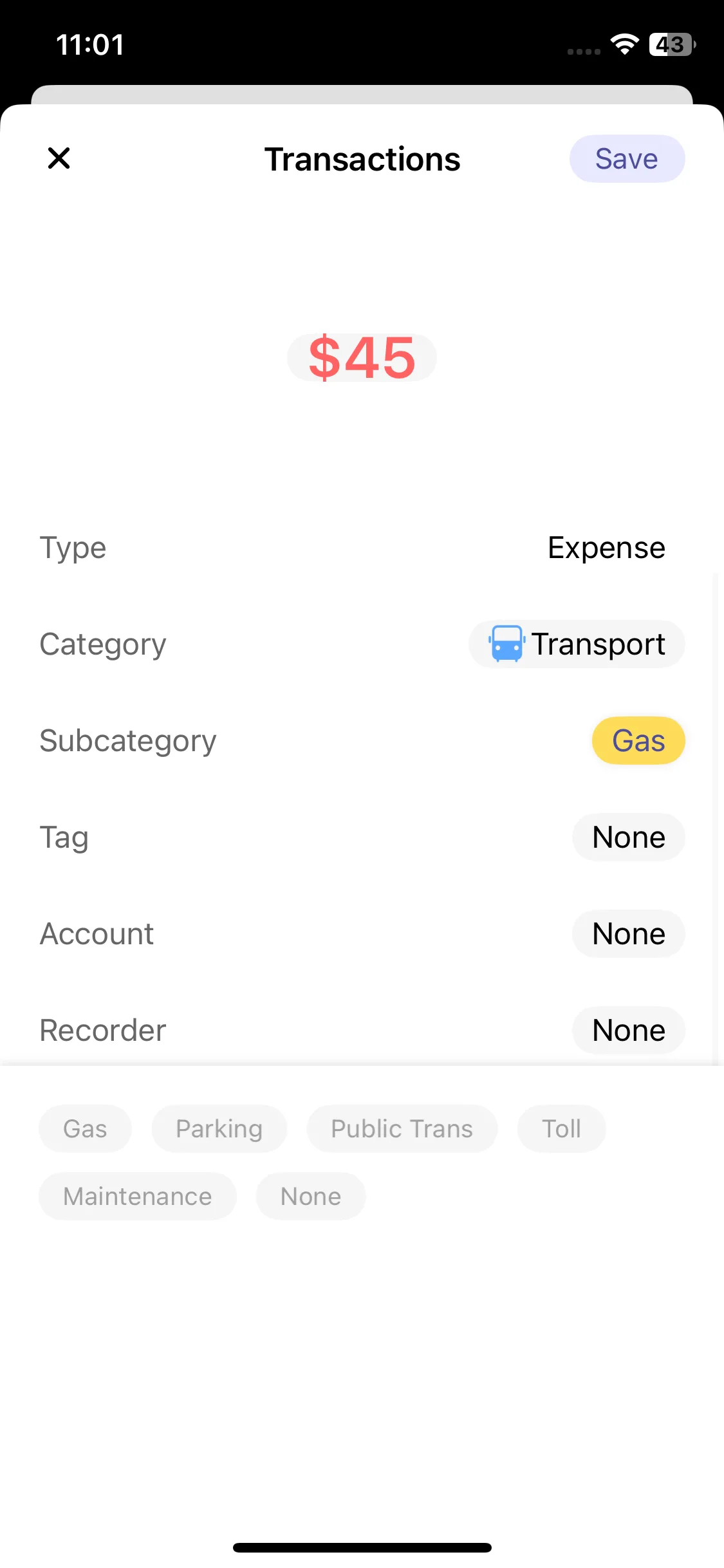Image resolution: width=724 pixels, height=1568 pixels.
Task: Choose a Tag for the transaction
Action: coord(628,837)
